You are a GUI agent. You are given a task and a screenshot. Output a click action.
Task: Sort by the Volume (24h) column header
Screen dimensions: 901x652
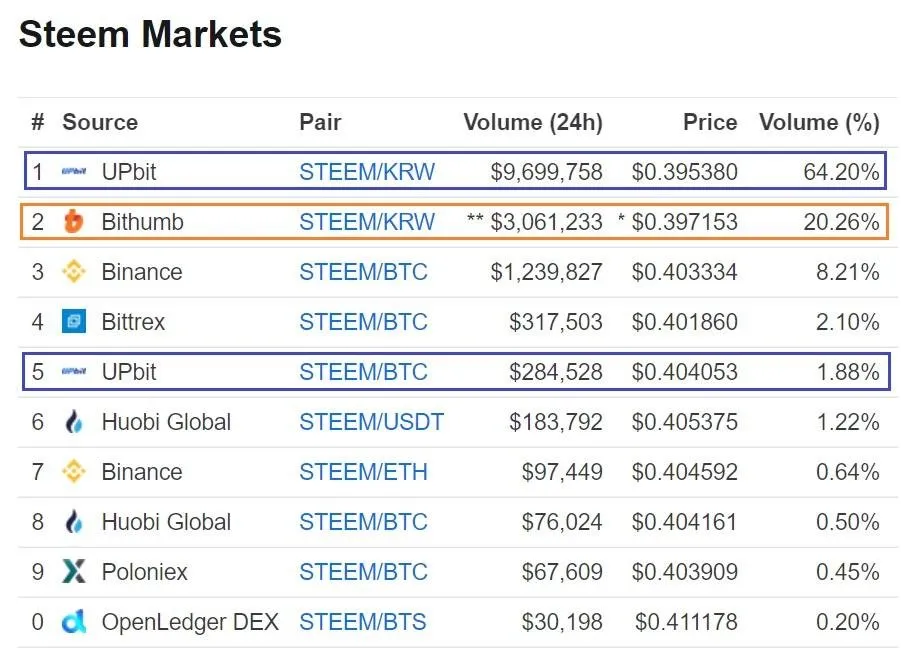click(x=533, y=122)
